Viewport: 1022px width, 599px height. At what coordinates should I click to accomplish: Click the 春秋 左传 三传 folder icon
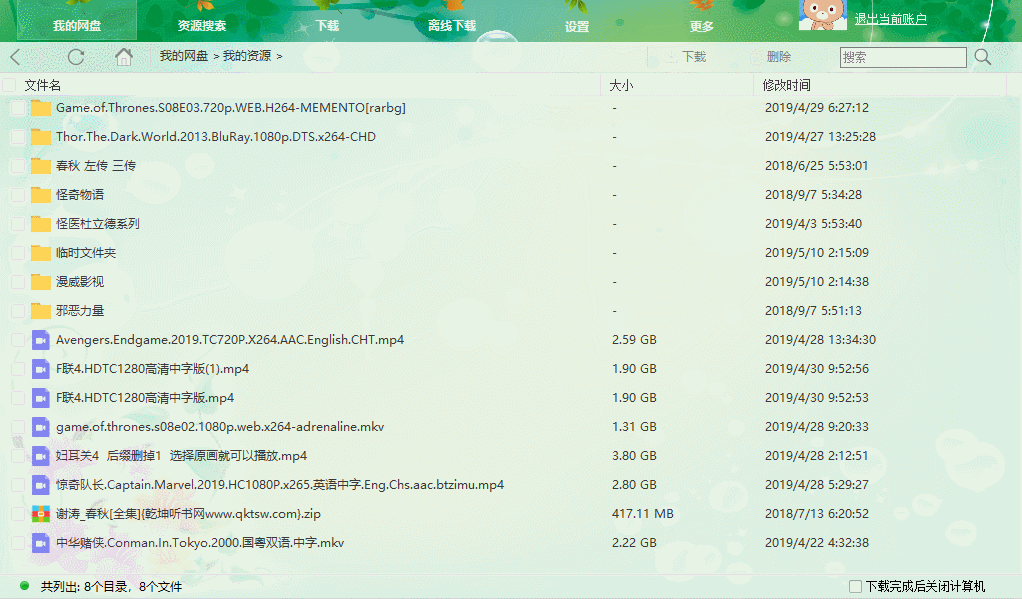[x=40, y=166]
